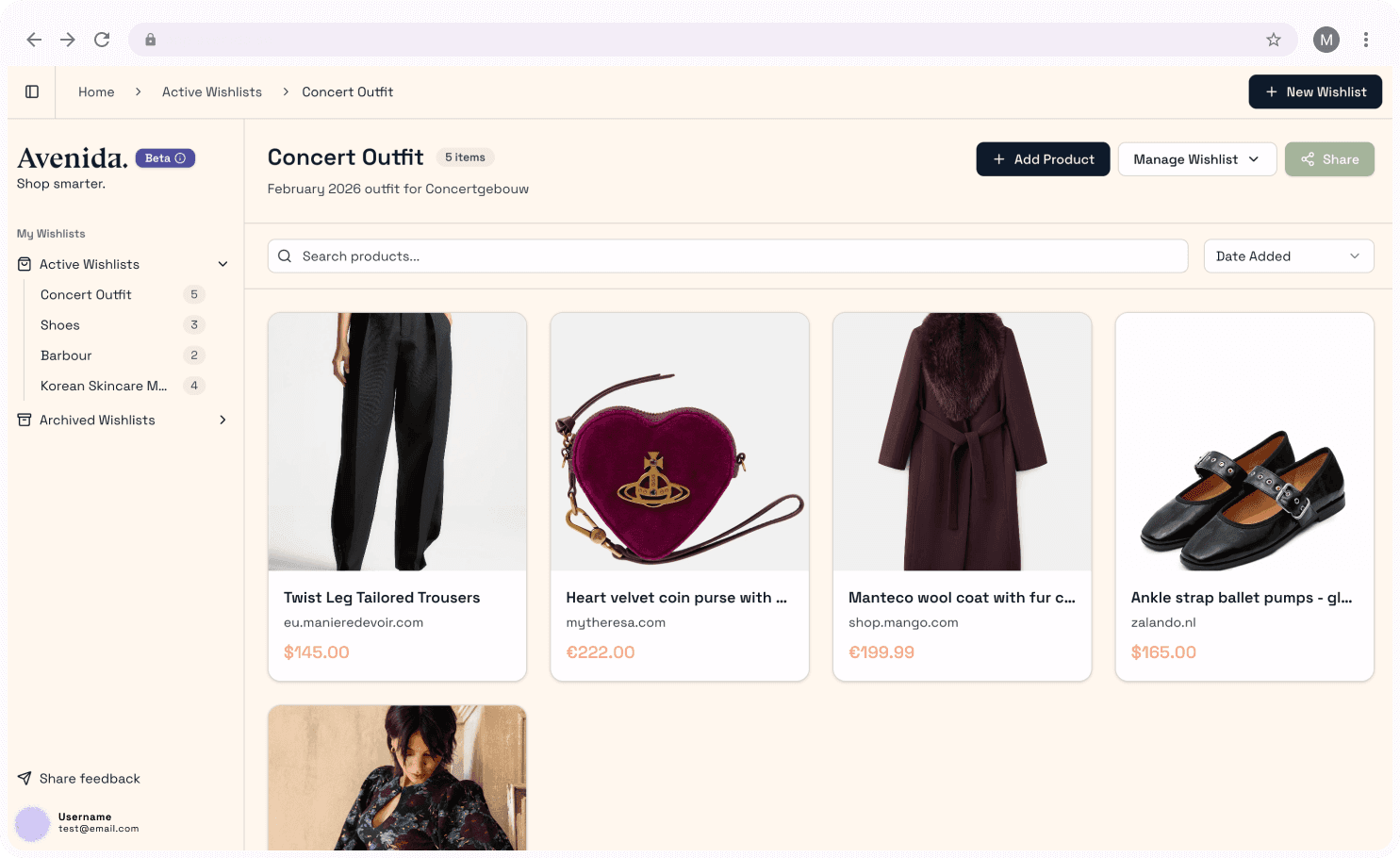Viewport: 1400px width, 858px height.
Task: Click the Beta info badge
Action: click(165, 158)
